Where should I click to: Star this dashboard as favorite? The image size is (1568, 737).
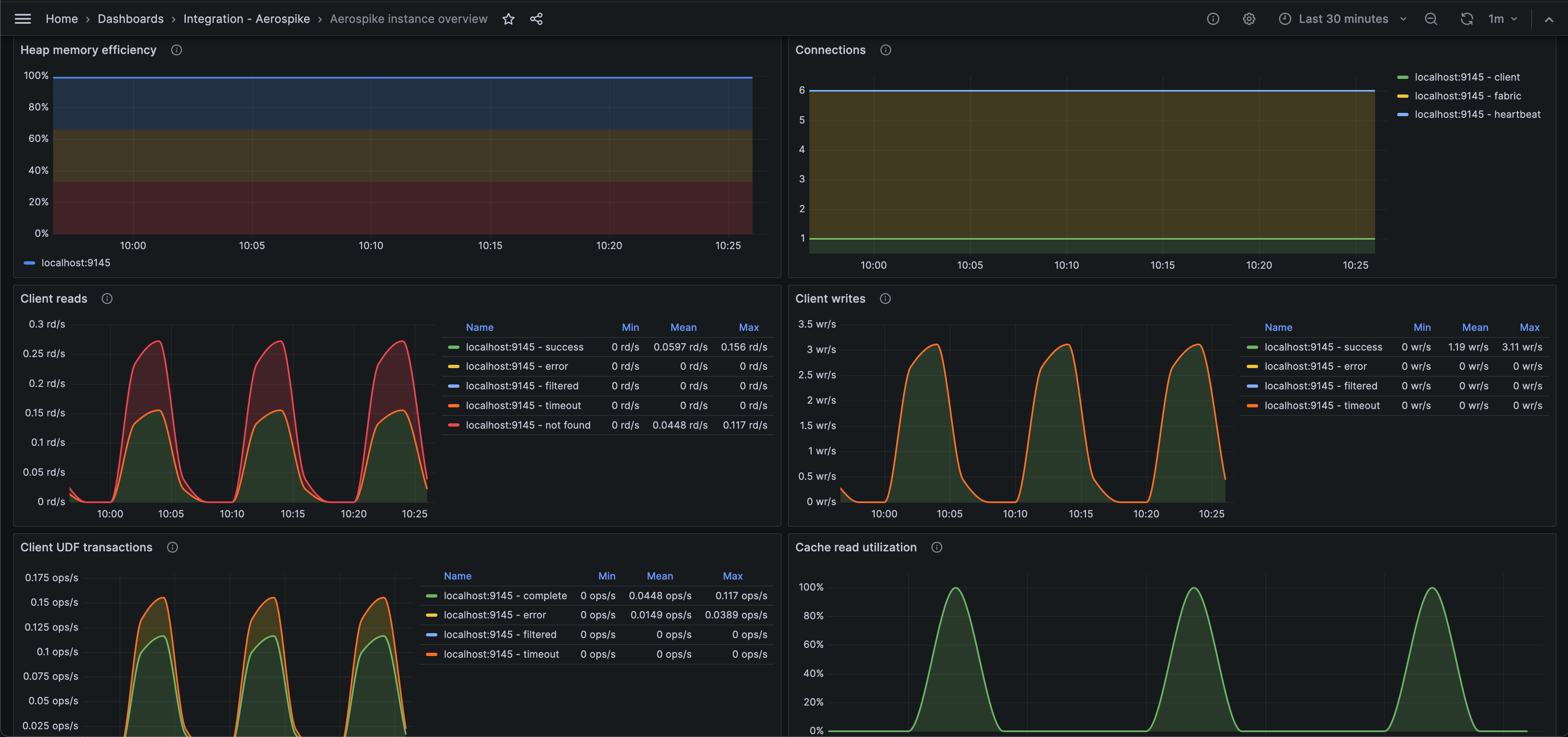508,19
